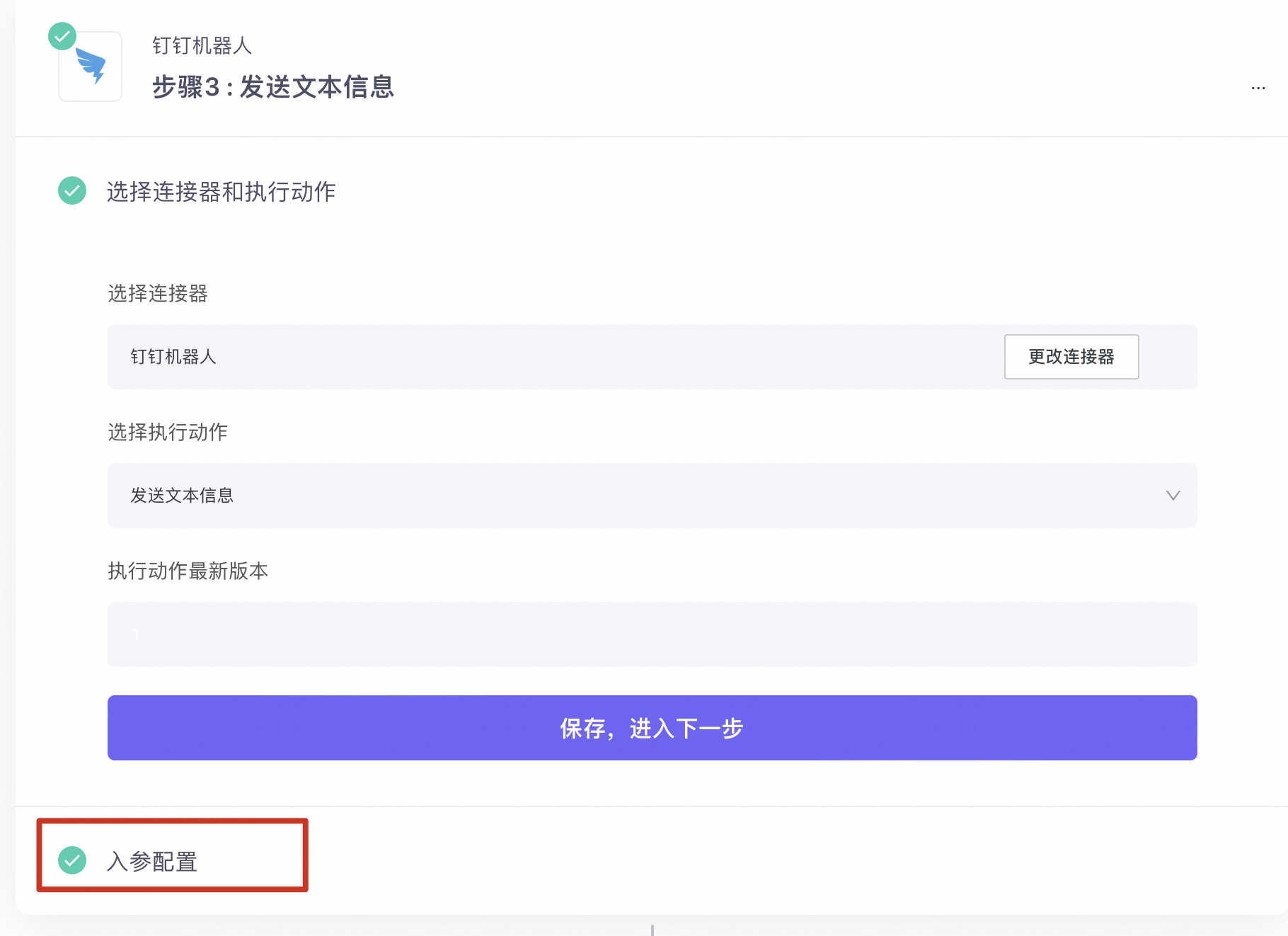The height and width of the screenshot is (936, 1288).
Task: Click the 钉钉机器人 label above the step title
Action: [202, 45]
